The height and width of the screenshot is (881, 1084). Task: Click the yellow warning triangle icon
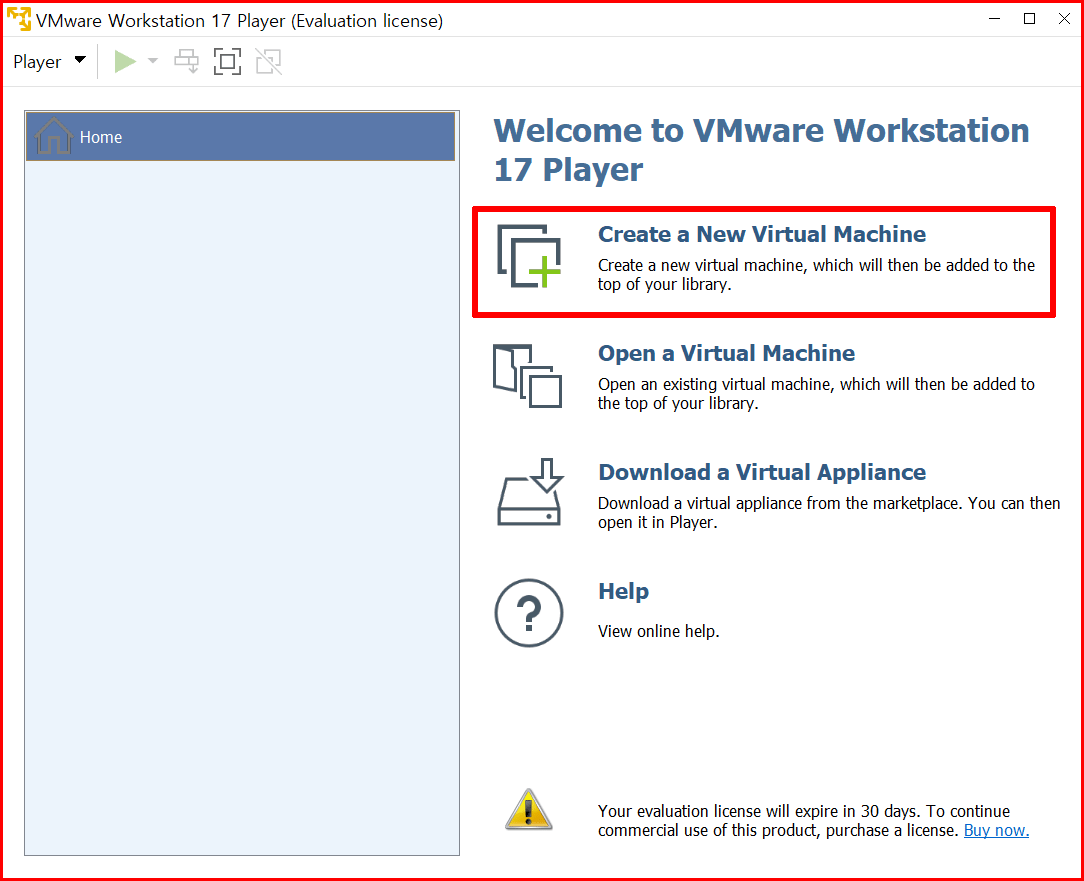tap(529, 810)
